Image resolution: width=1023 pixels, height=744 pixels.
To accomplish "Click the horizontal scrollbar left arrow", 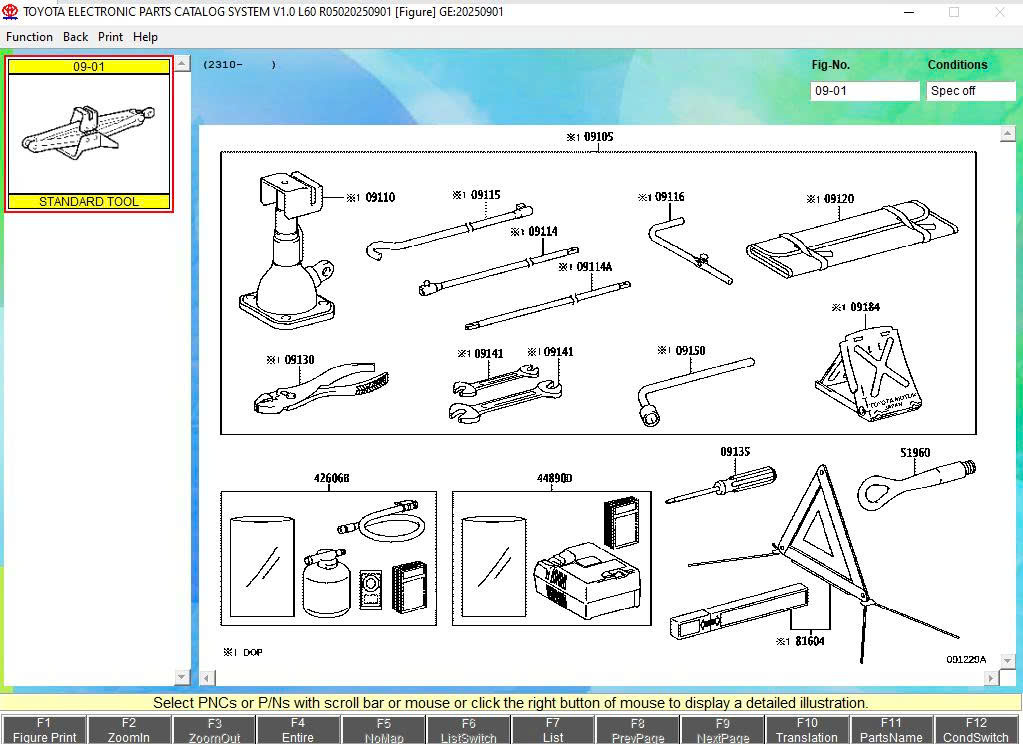I will point(206,678).
